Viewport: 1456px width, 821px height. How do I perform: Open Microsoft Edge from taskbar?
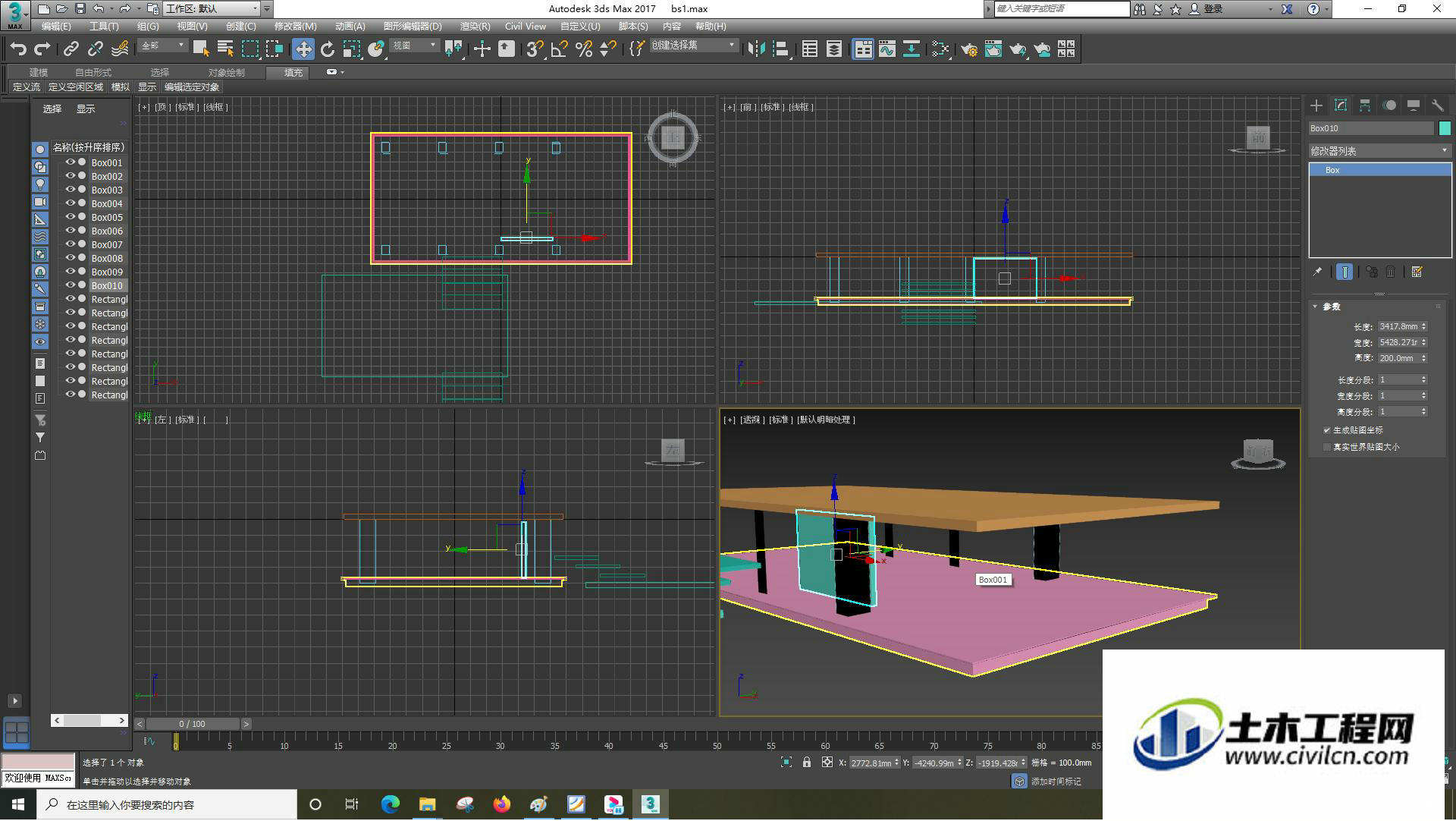391,804
